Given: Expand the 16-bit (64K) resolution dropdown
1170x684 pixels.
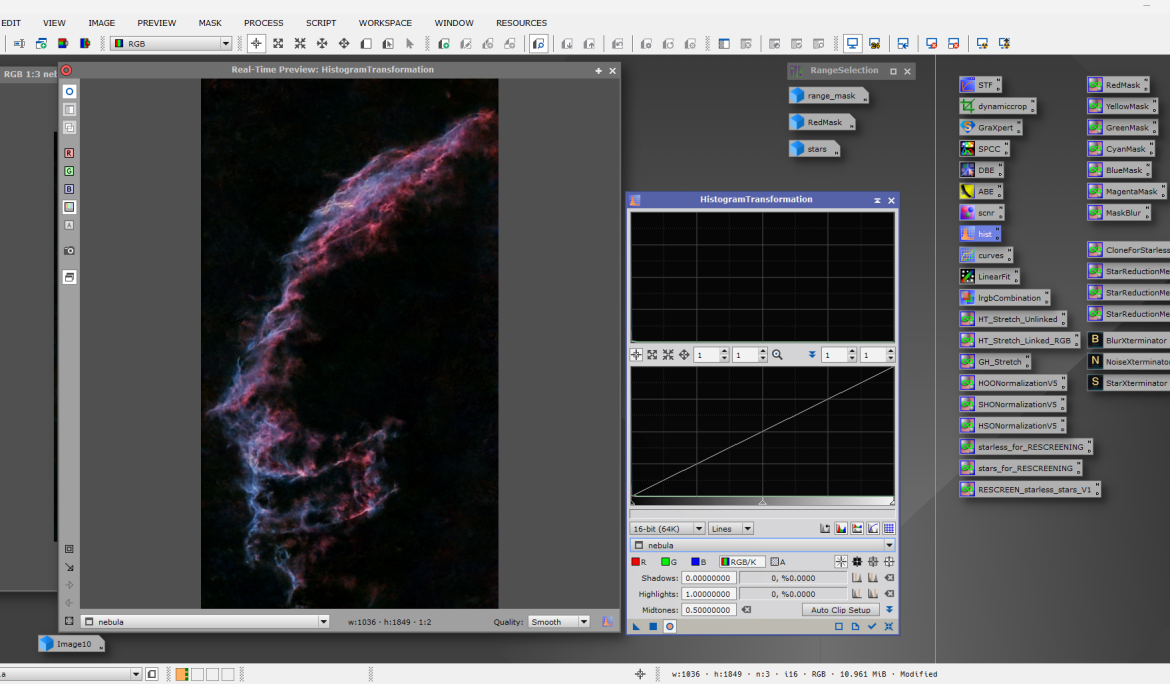Looking at the screenshot, I should pyautogui.click(x=698, y=528).
